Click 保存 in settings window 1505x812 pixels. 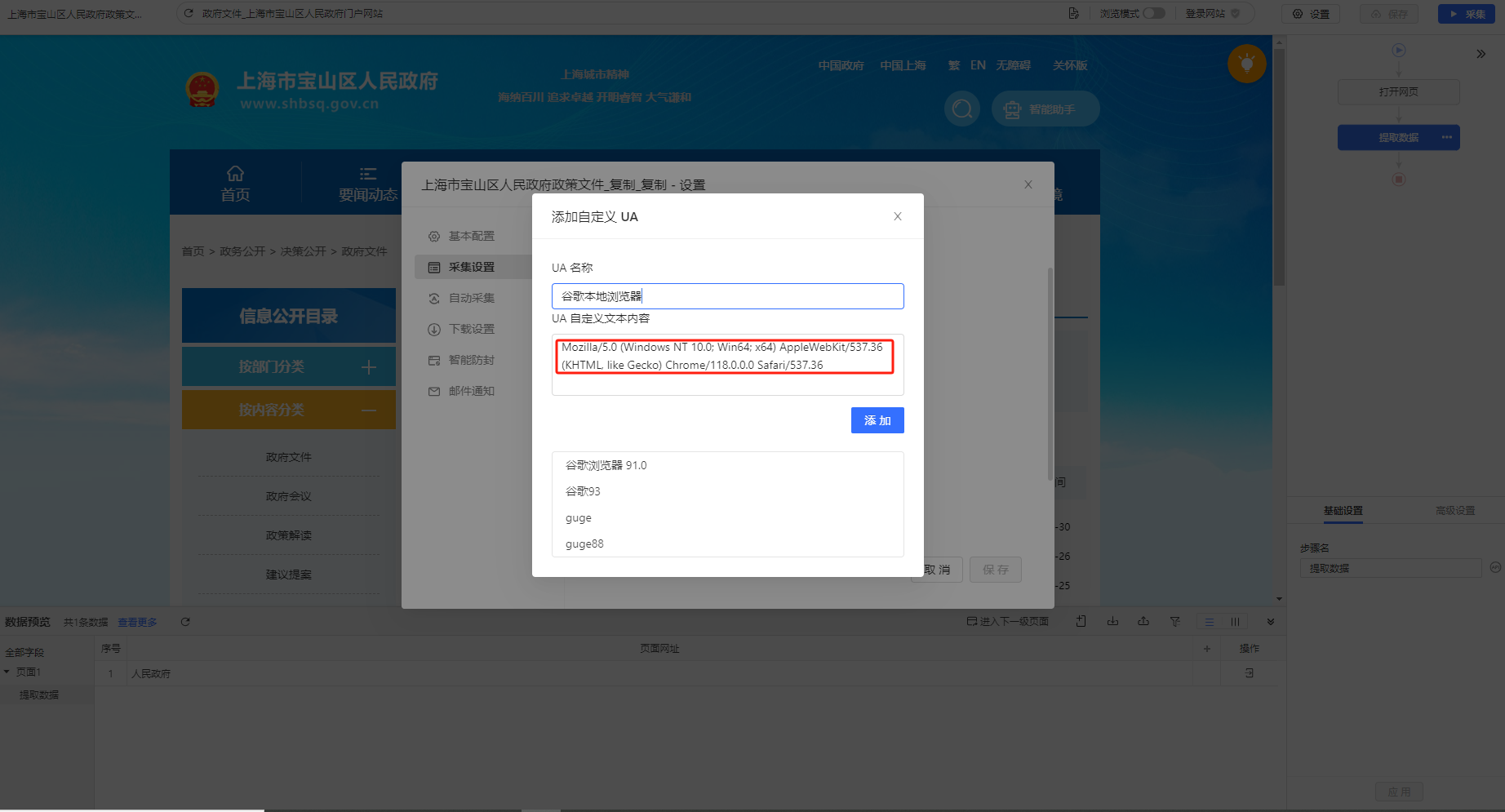[x=996, y=570]
